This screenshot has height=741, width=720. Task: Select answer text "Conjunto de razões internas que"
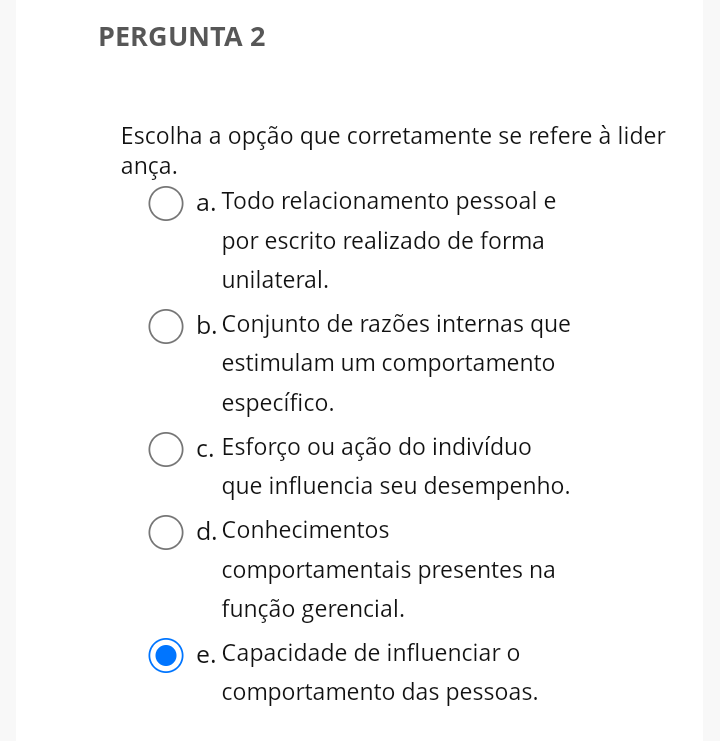[x=396, y=325]
